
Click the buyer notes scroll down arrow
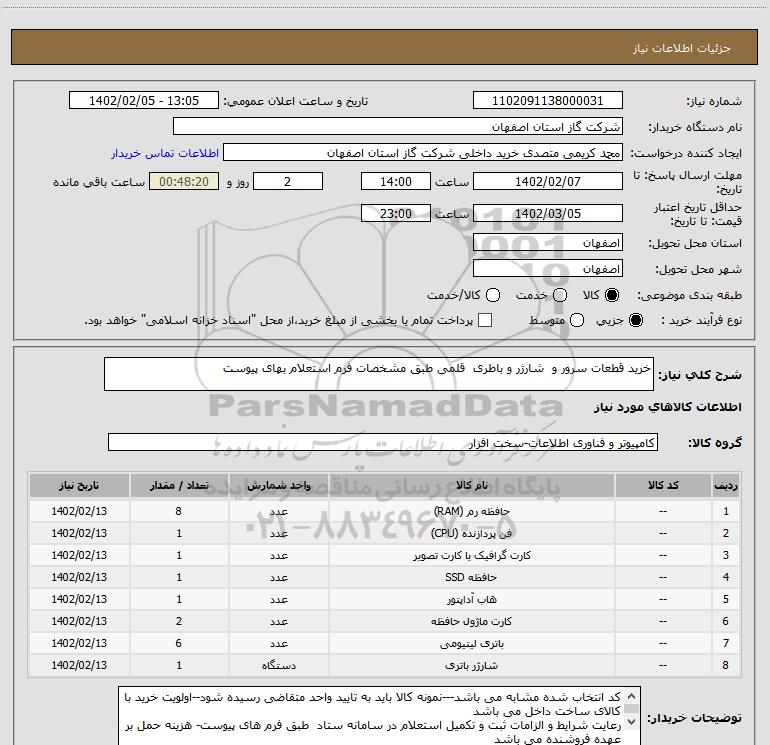(x=632, y=721)
